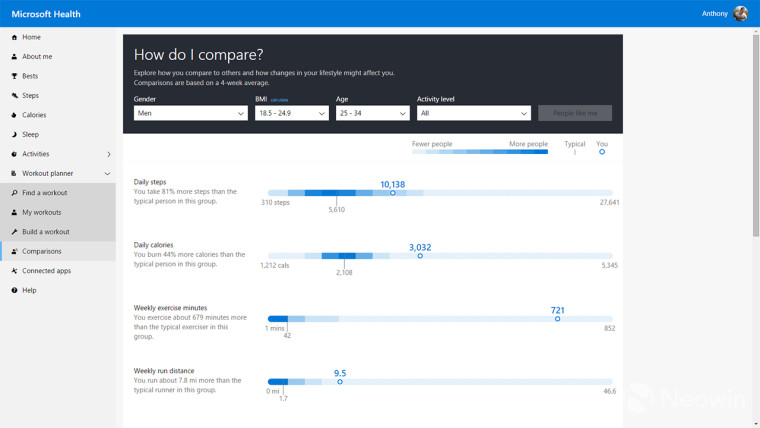Viewport: 760px width, 428px height.
Task: Click the typical 5,610 steps value
Action: (336, 210)
